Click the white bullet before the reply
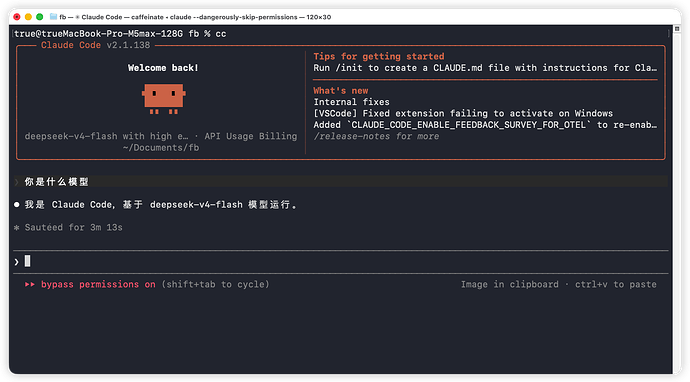The height and width of the screenshot is (382, 690). pyautogui.click(x=16, y=205)
